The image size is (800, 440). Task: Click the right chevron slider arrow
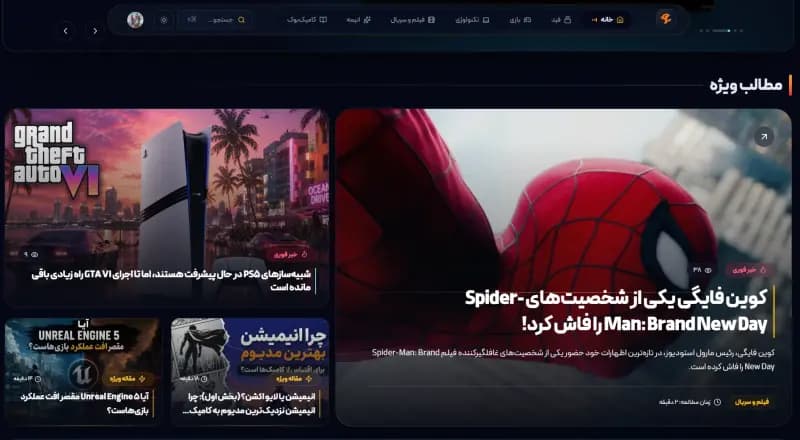pyautogui.click(x=95, y=31)
